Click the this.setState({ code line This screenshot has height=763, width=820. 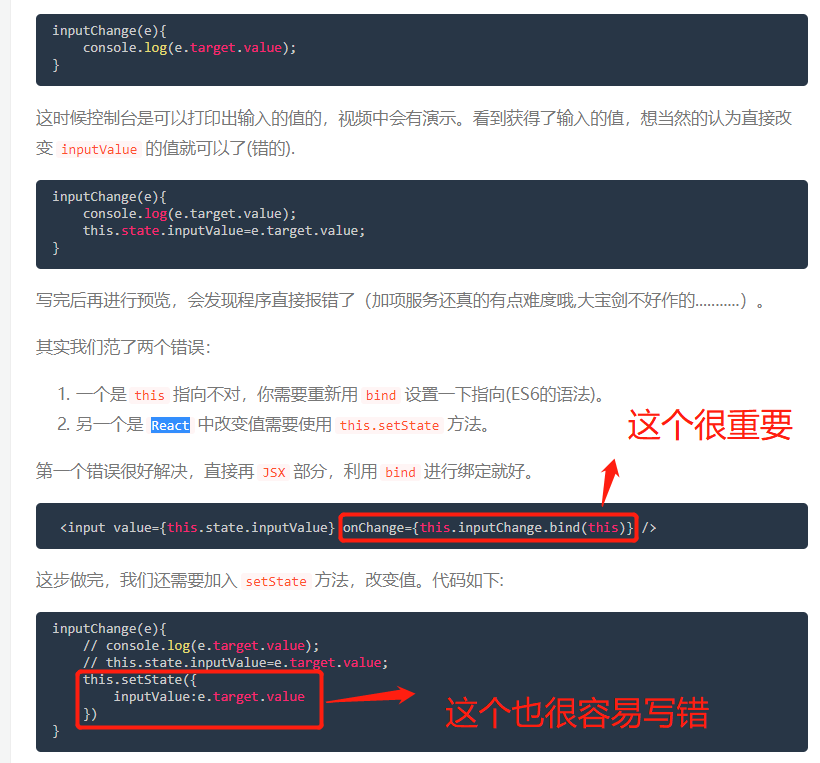click(140, 679)
